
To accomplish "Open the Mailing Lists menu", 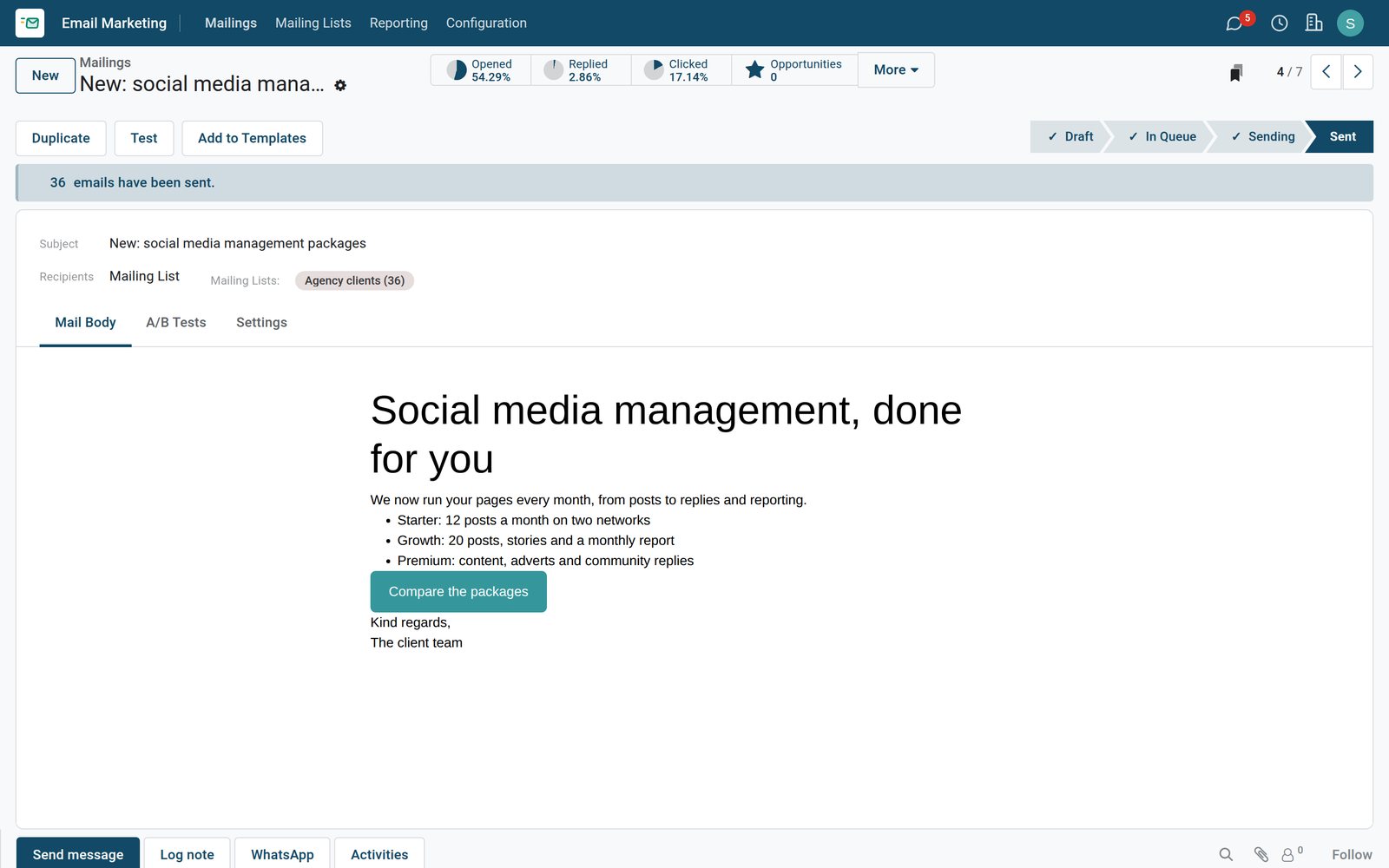I will [x=313, y=23].
